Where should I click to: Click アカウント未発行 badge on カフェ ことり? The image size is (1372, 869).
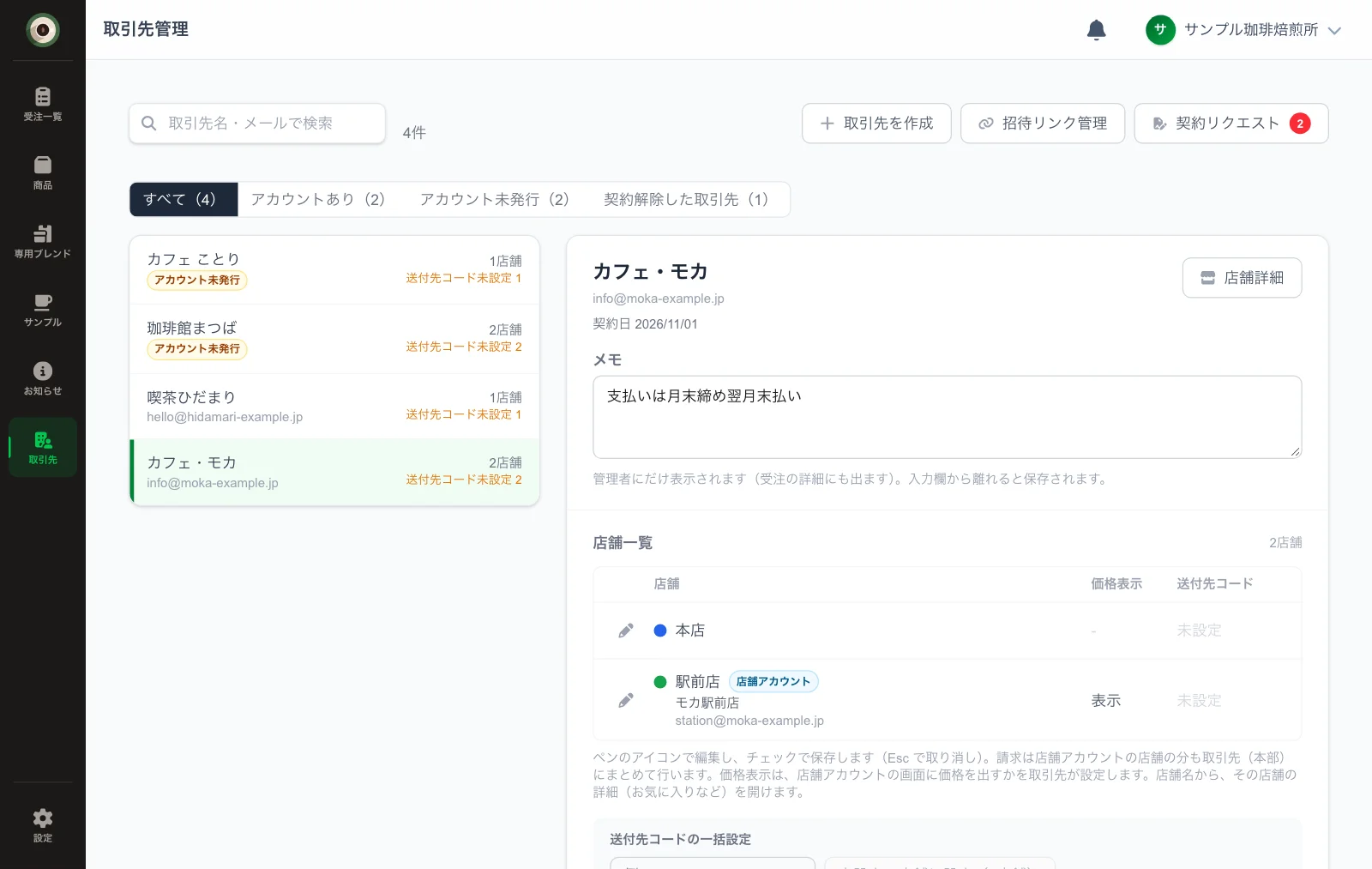[197, 281]
